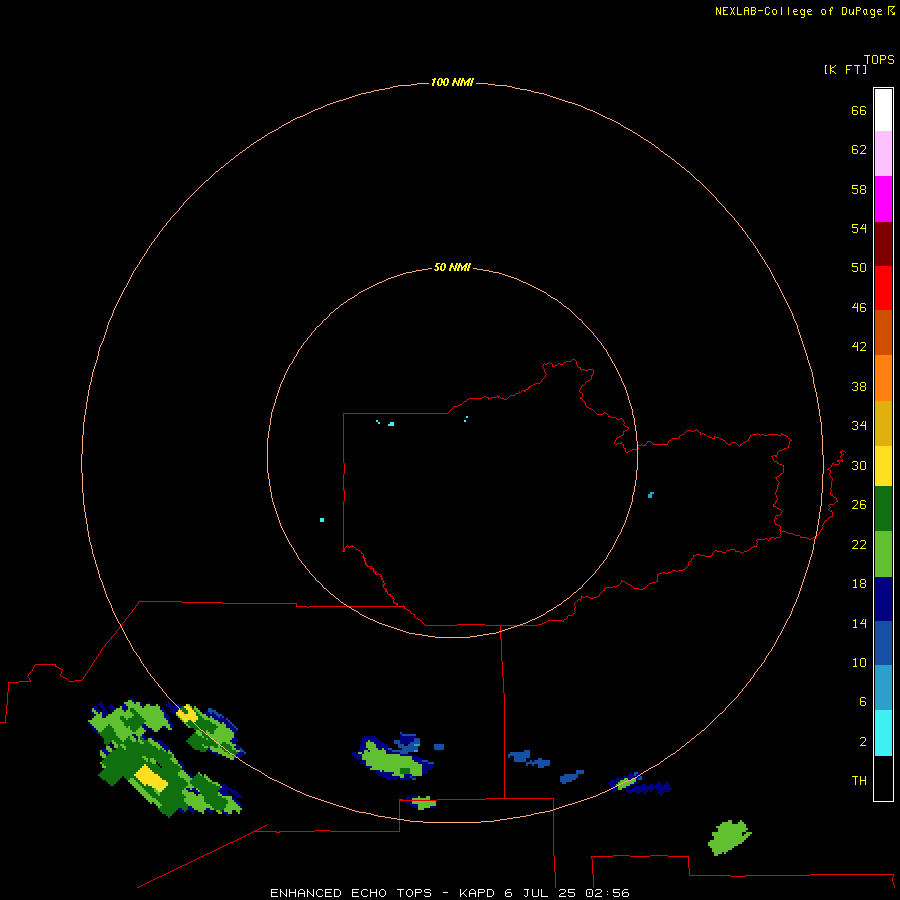Select the dark red legend swatch
The image size is (900, 900).
click(883, 244)
